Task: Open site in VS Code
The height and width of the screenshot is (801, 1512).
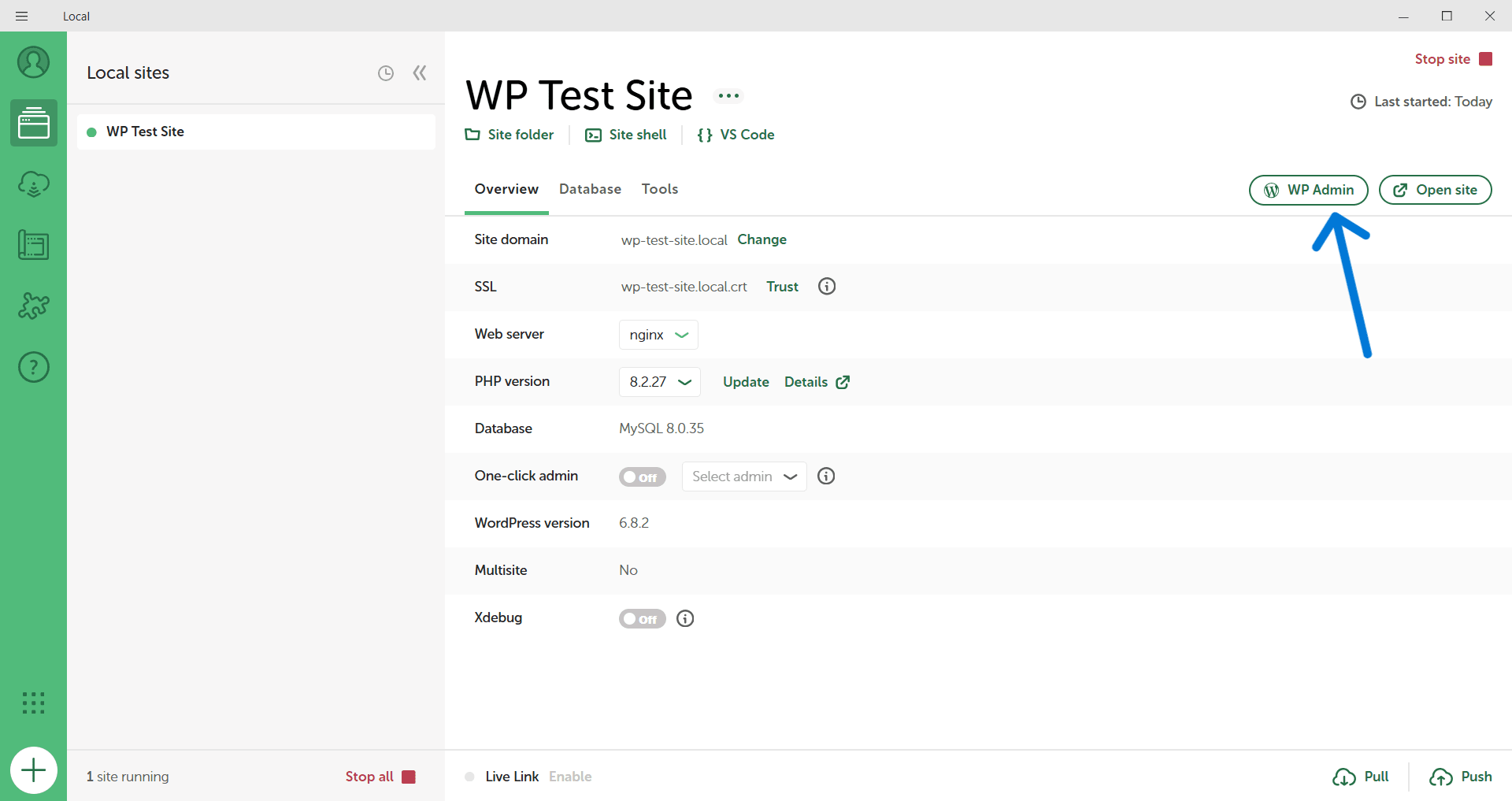Action: [736, 135]
